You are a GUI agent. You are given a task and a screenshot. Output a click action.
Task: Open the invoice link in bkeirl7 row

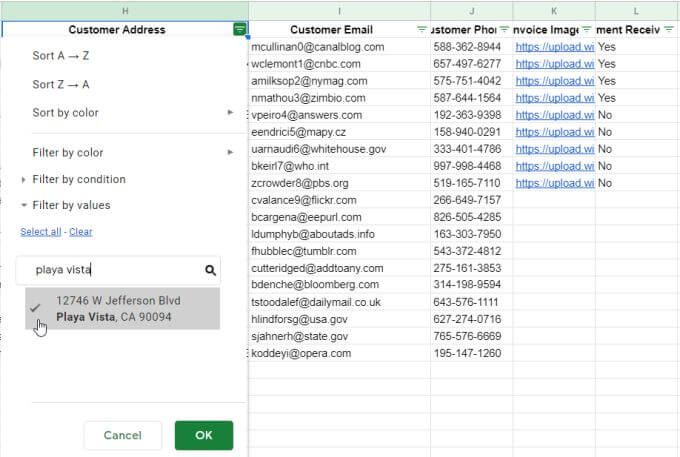pyautogui.click(x=555, y=166)
